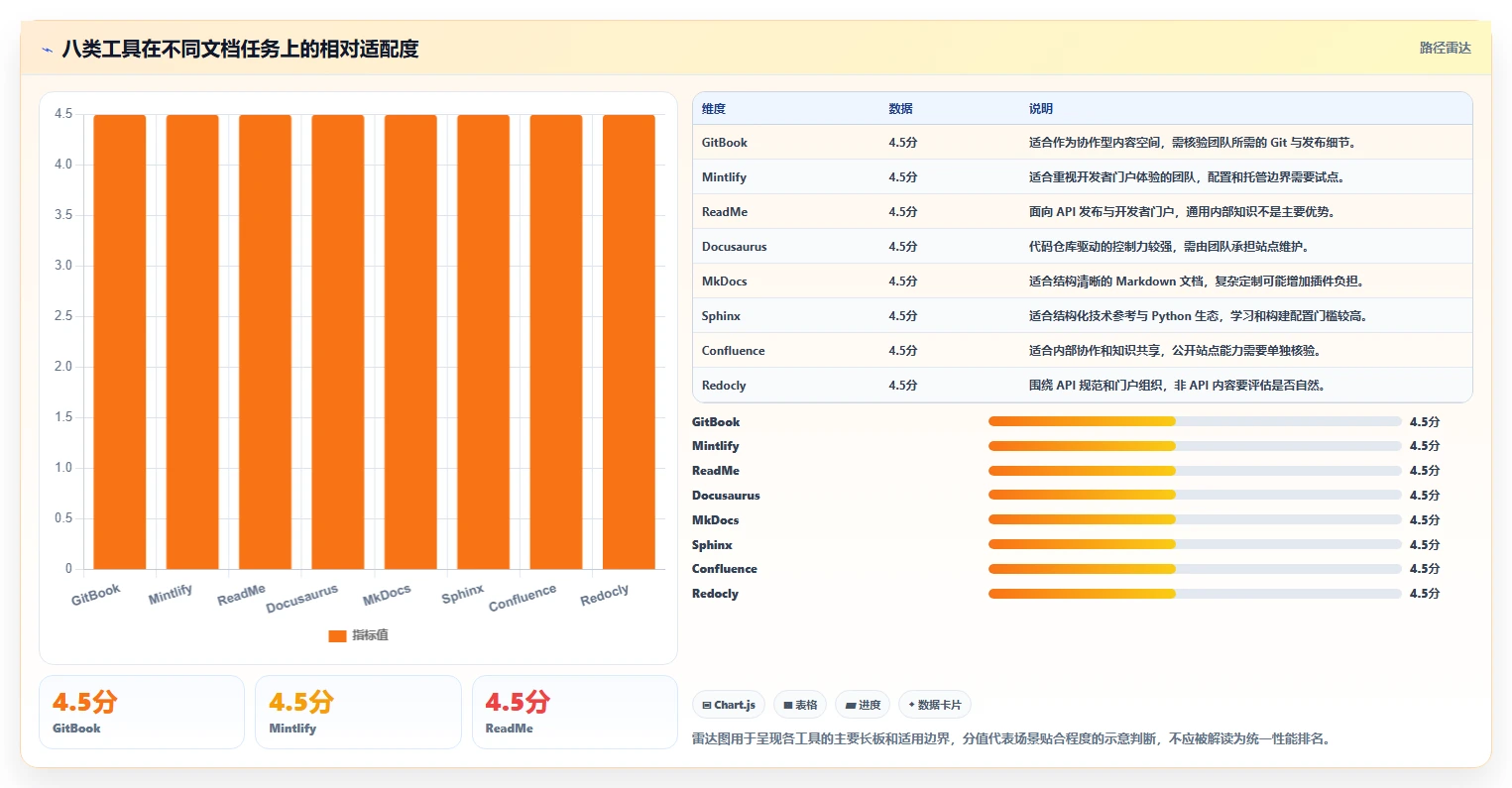Viewport: 1512px width, 788px height.
Task: Click the Docusaurus label on the chart's x-axis
Action: [302, 598]
